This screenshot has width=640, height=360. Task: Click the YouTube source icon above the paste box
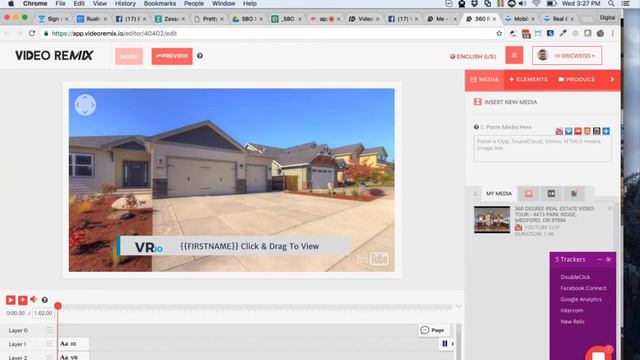coord(559,131)
